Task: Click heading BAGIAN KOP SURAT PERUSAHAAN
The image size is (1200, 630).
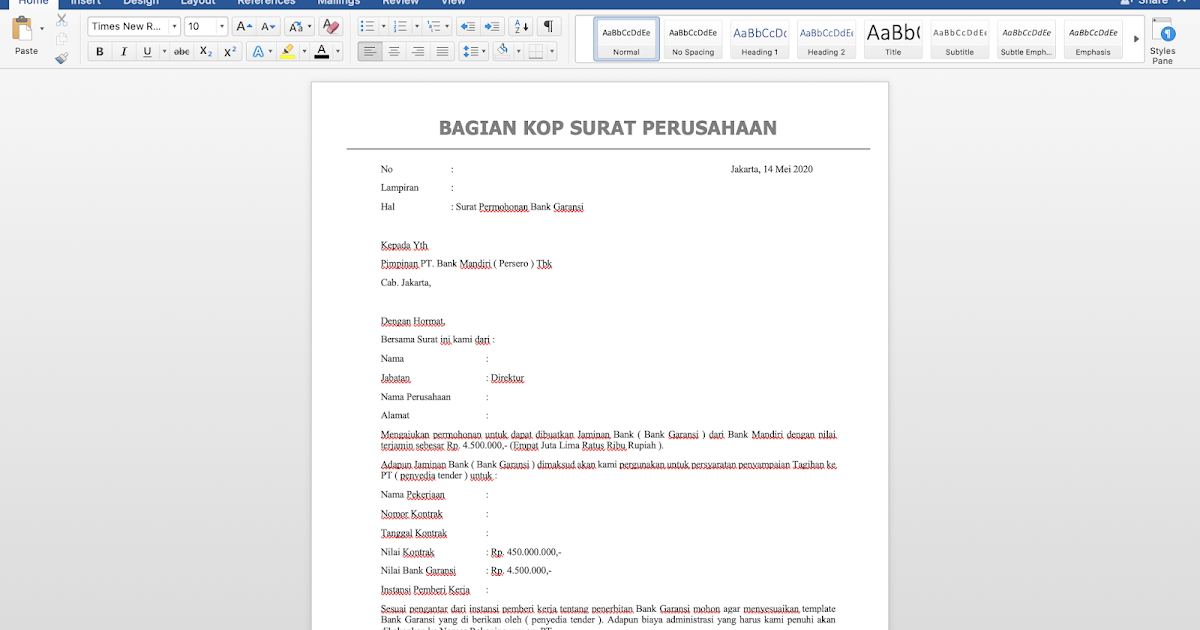Action: pyautogui.click(x=608, y=128)
